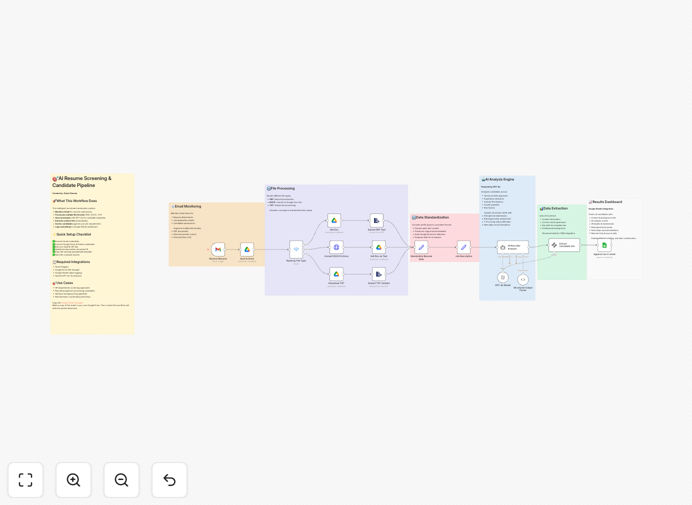Click the Email Monitoring note heading
This screenshot has height=505, width=692.
(186, 206)
